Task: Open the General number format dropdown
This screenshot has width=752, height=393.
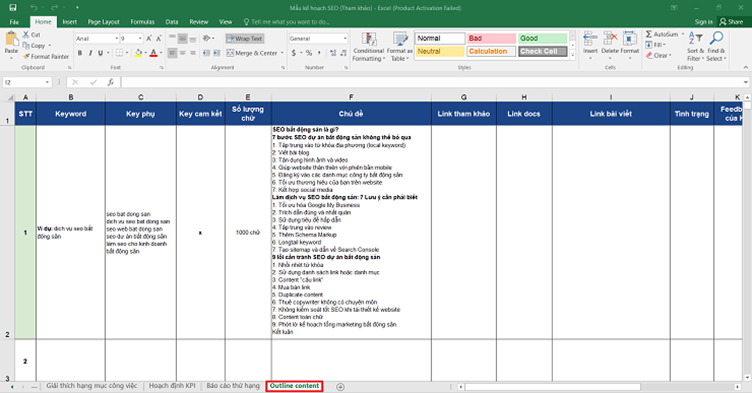Action: 345,38
